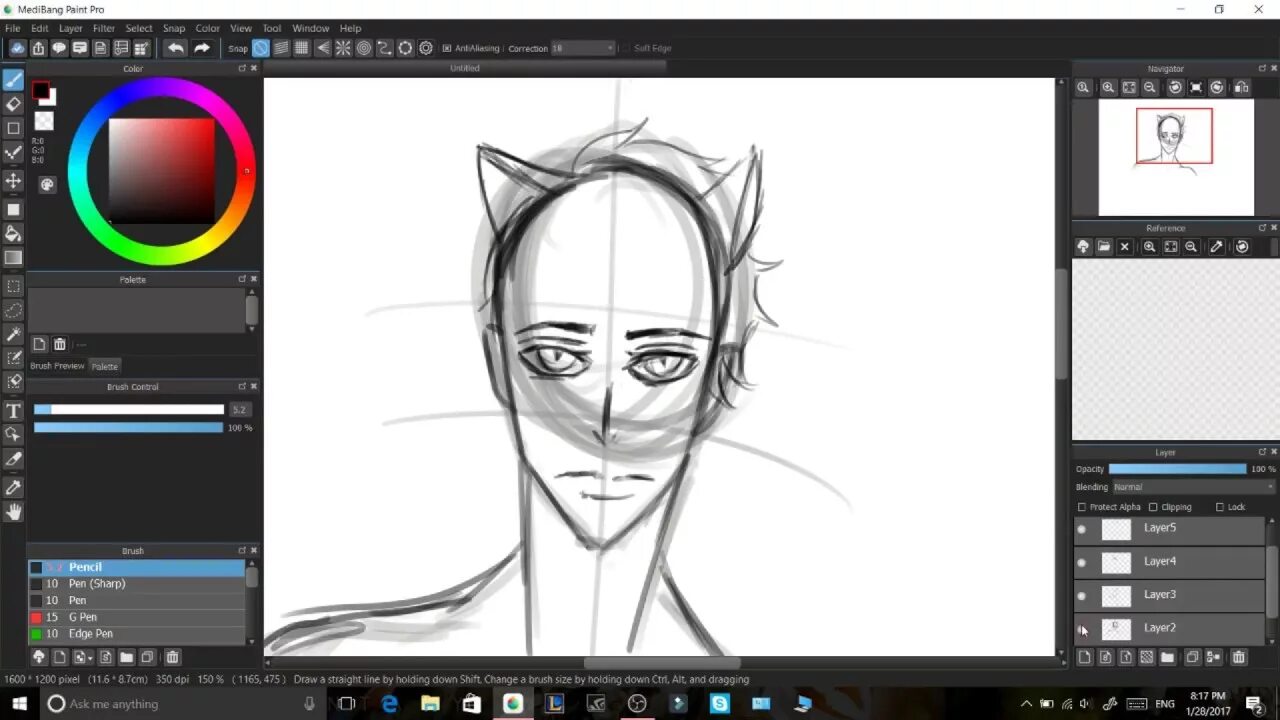Open the color palette settings icon
Screen dimensions: 1280x720
[47, 184]
